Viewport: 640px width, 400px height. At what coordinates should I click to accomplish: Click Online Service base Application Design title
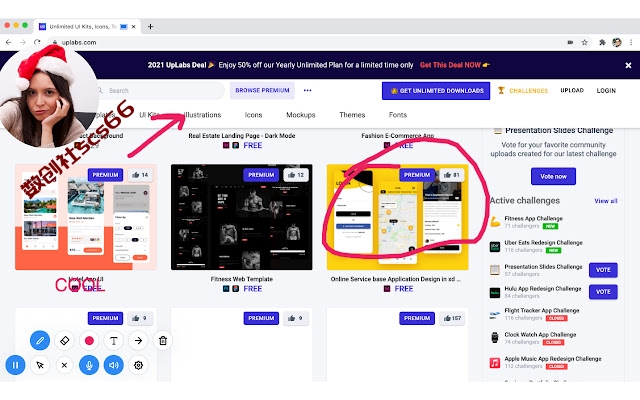pos(396,279)
